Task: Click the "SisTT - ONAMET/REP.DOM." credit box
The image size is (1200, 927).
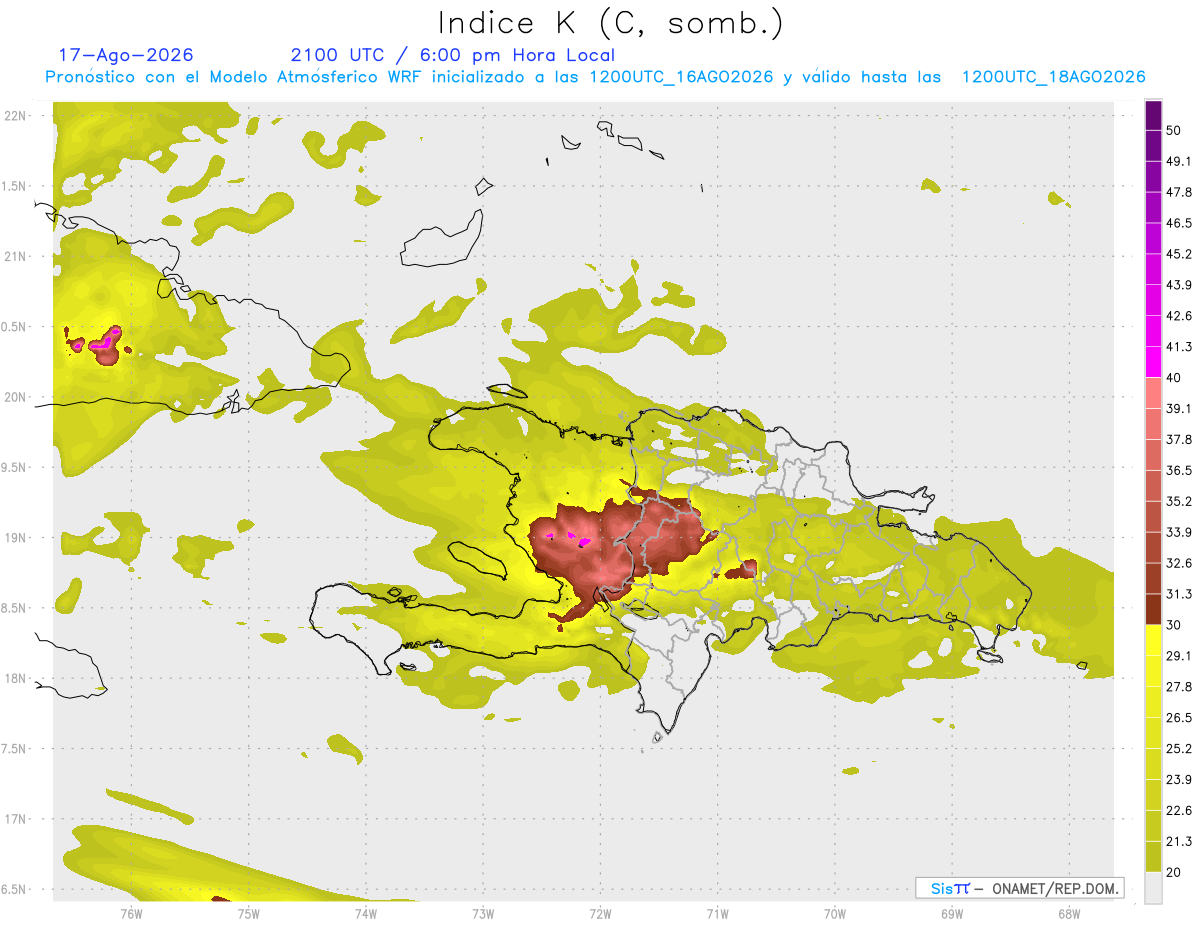Action: [1020, 888]
